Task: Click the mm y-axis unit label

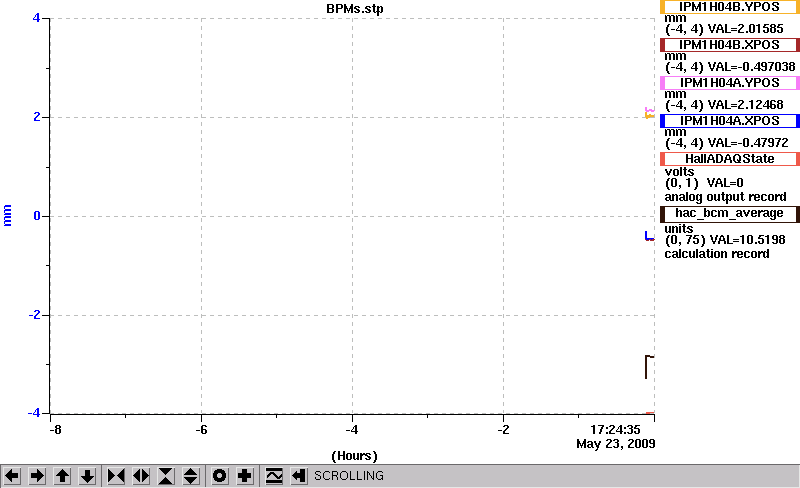Action: 7,215
